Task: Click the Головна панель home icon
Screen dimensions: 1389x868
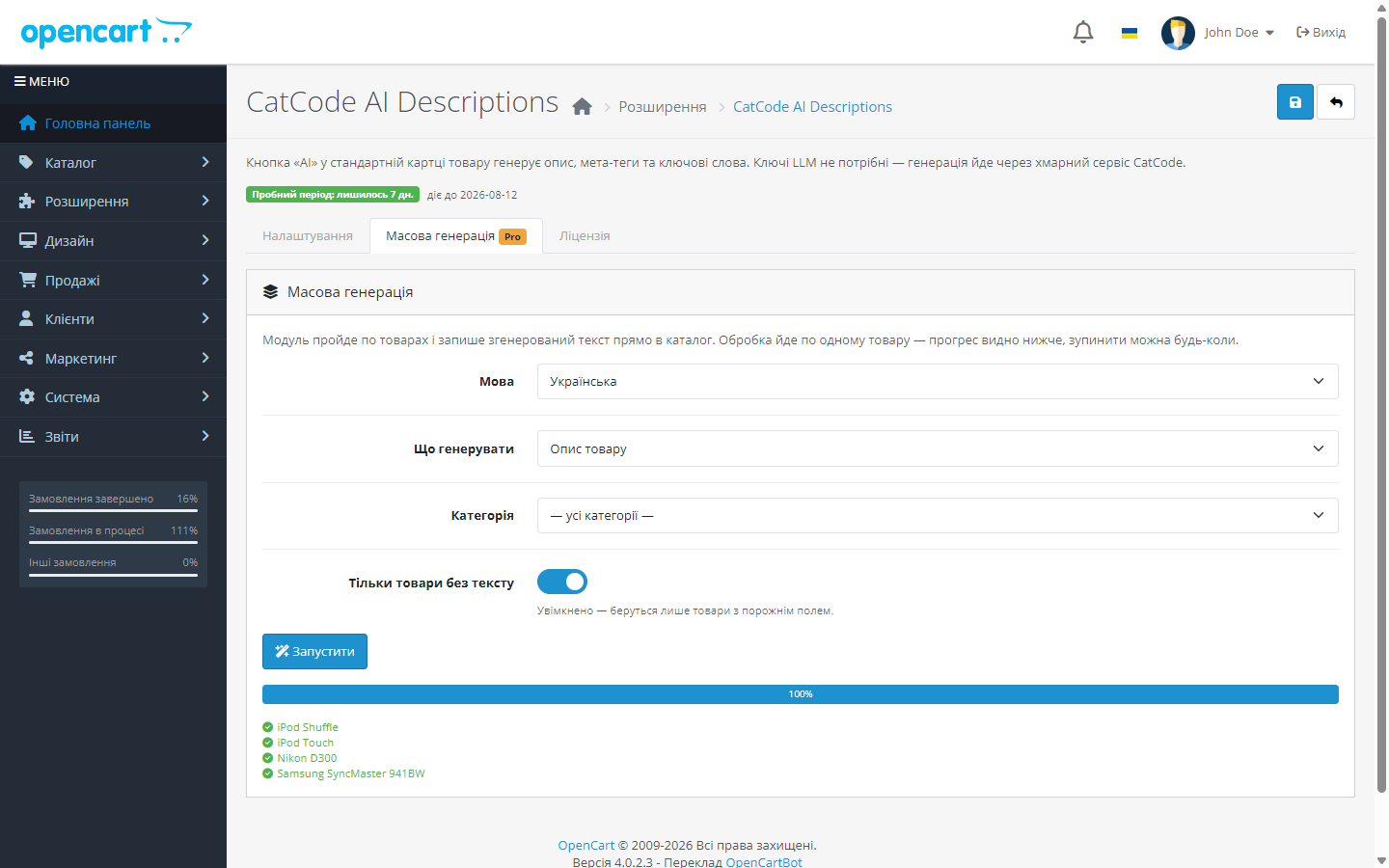Action: point(27,123)
